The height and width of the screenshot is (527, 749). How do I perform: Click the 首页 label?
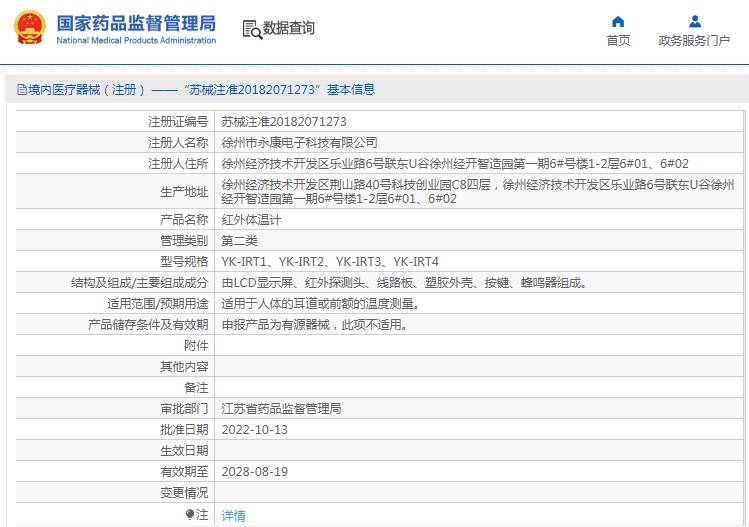[618, 41]
